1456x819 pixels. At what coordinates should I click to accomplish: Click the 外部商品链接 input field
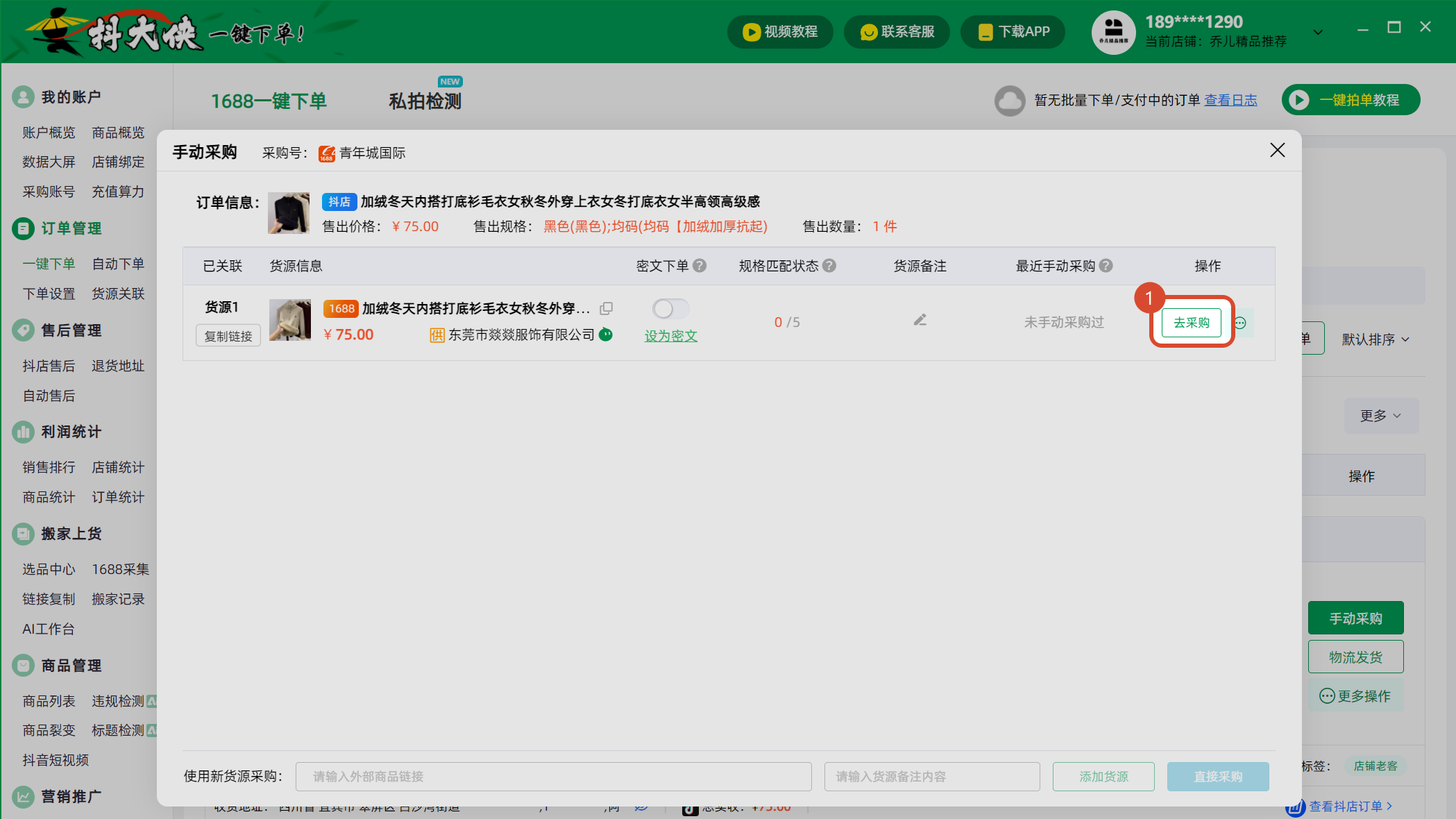click(x=553, y=777)
